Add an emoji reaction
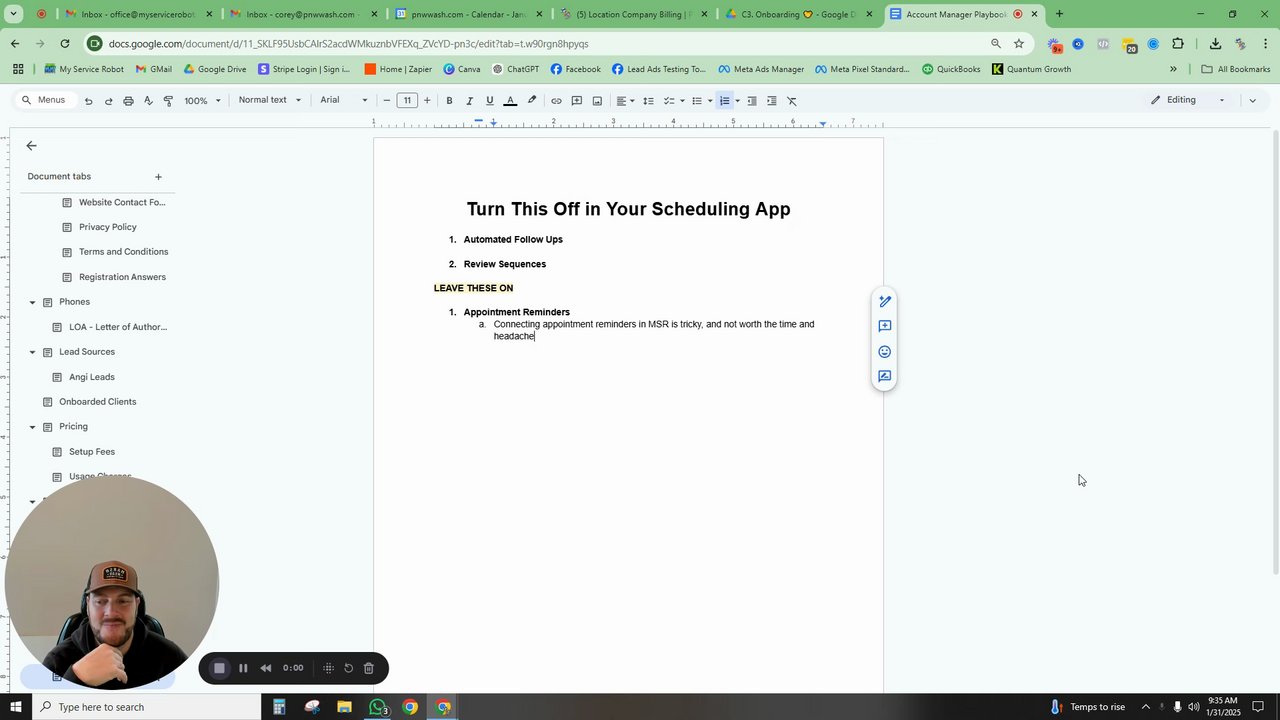1280x720 pixels. tap(884, 352)
